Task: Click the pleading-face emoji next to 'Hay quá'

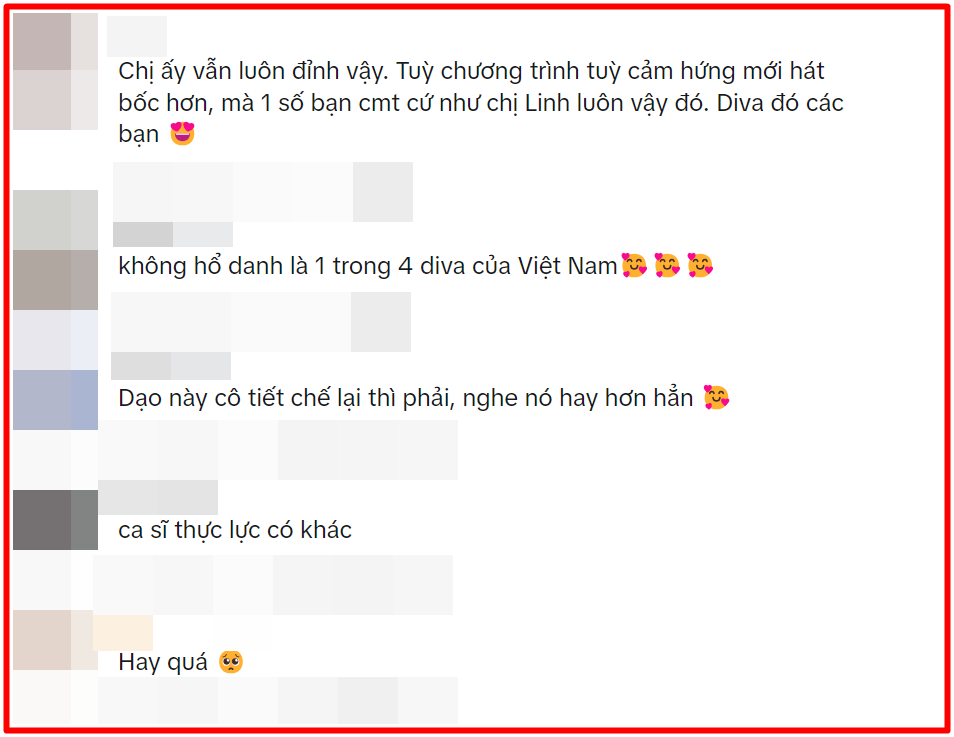Action: tap(231, 662)
